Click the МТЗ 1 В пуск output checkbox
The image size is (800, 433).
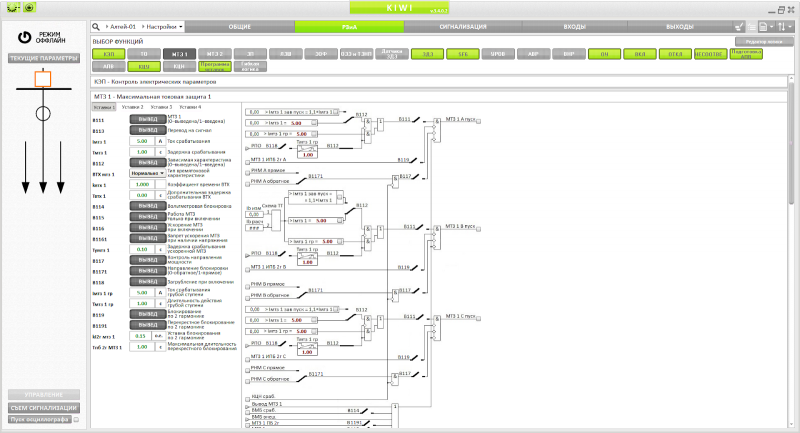pyautogui.click(x=478, y=229)
